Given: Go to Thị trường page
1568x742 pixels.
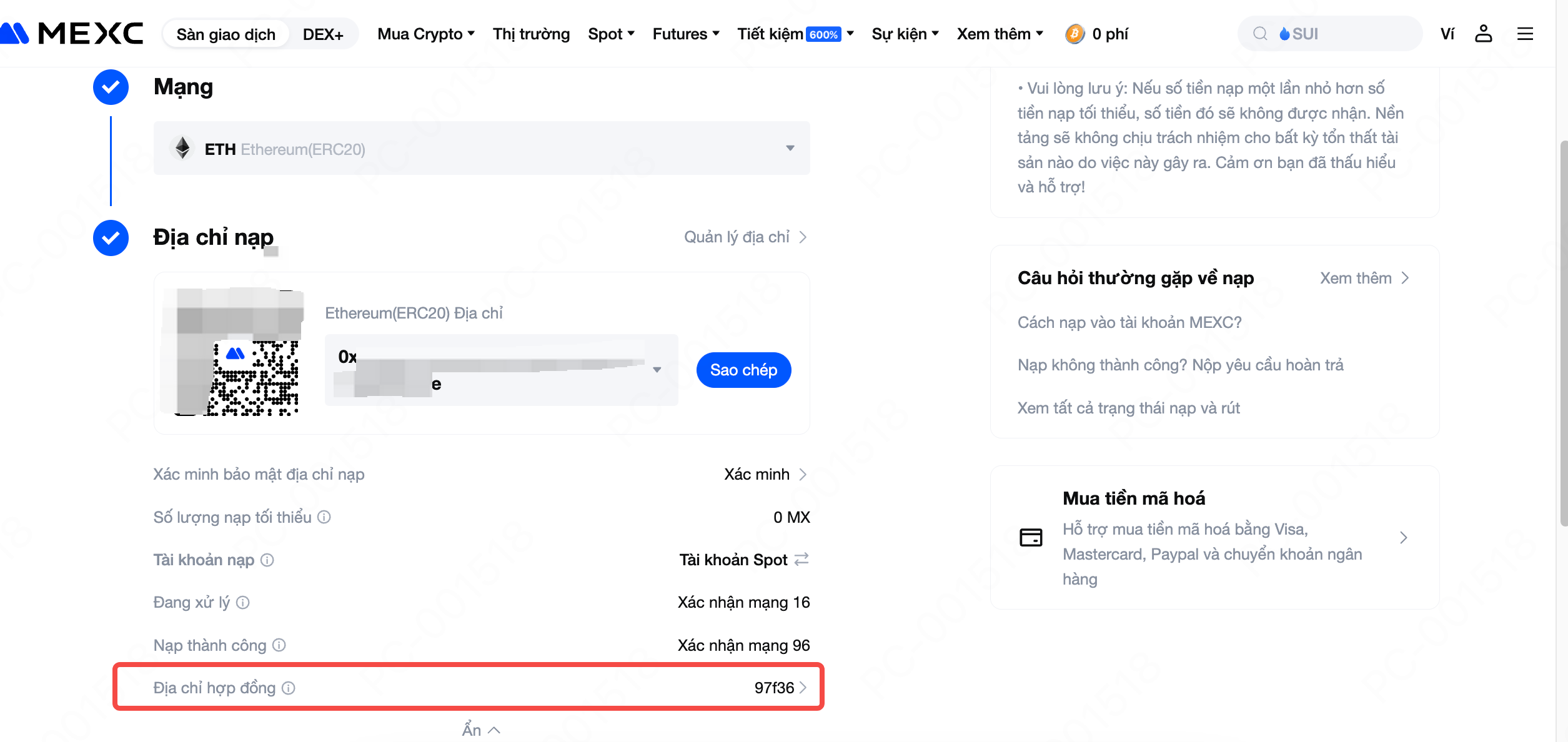Looking at the screenshot, I should coord(531,34).
